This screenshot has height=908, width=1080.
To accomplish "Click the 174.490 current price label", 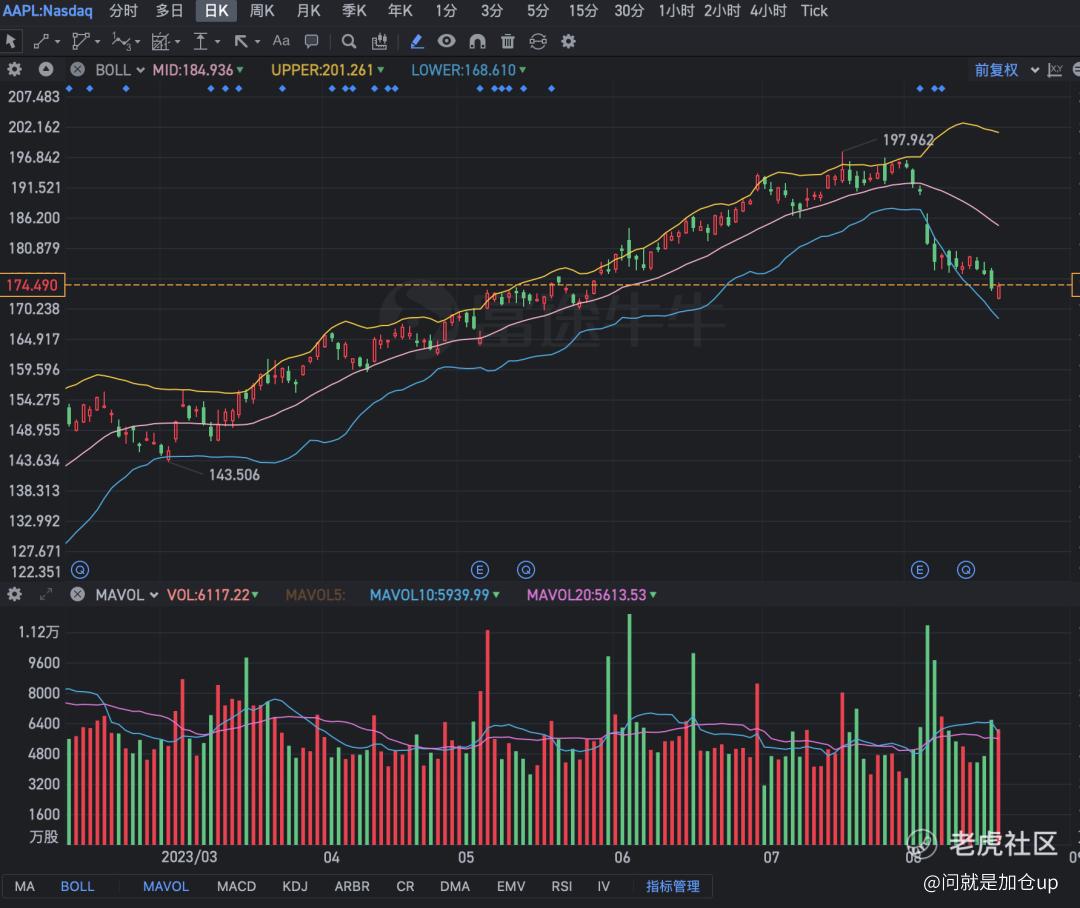I will 32,285.
